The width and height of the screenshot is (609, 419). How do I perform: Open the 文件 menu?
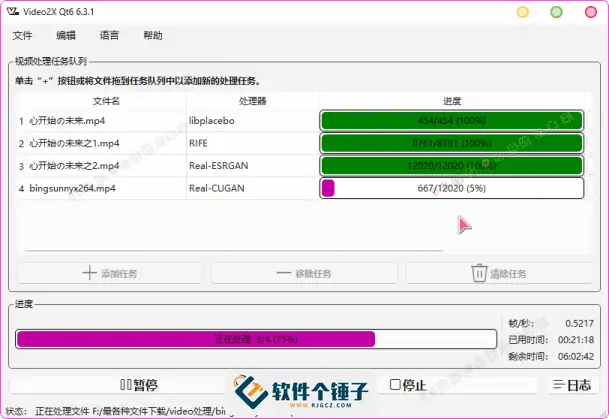[x=22, y=35]
